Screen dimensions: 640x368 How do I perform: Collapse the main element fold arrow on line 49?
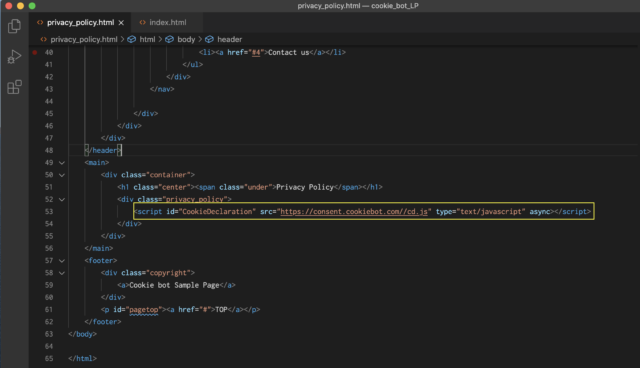[62, 162]
